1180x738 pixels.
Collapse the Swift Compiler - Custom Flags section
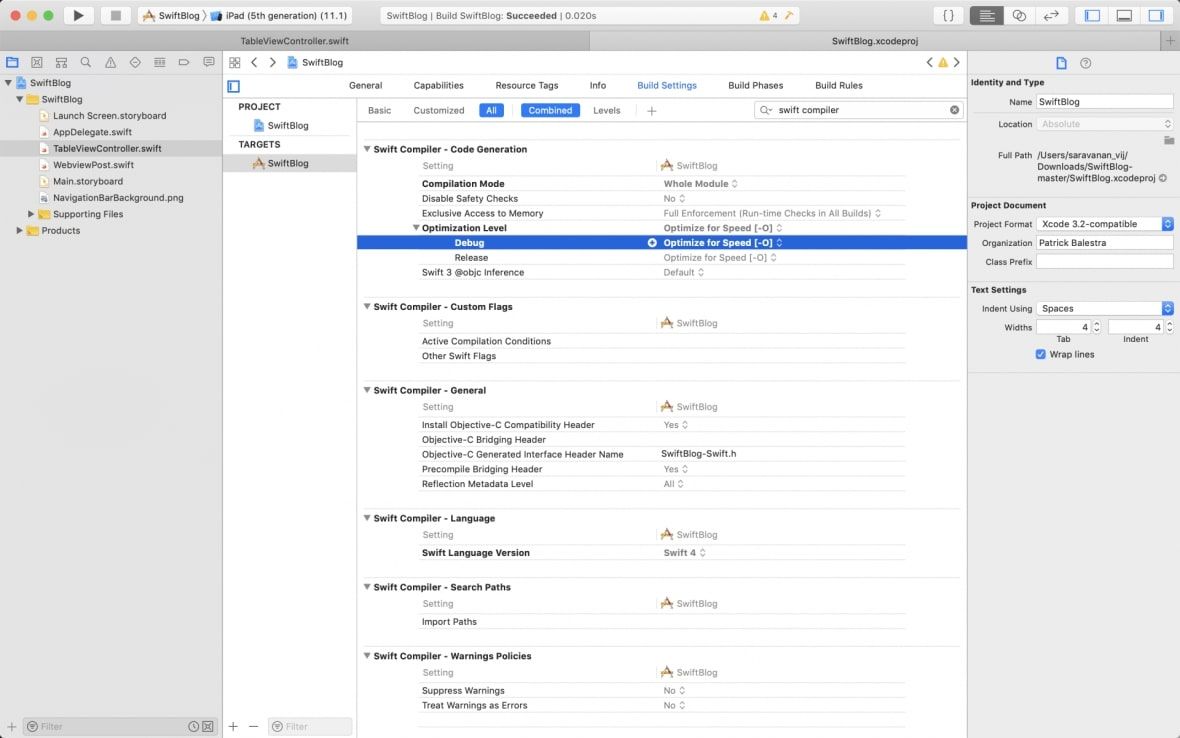point(367,306)
